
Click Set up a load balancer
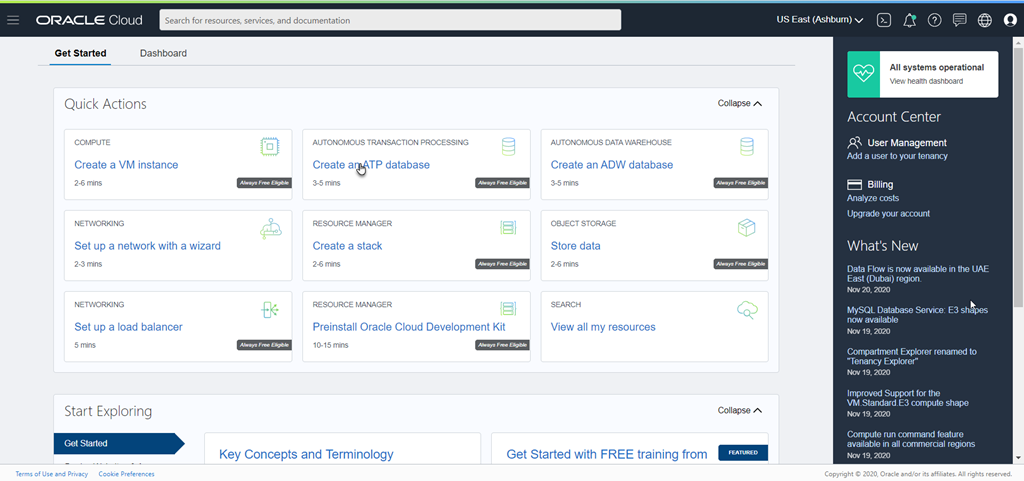[x=129, y=327]
